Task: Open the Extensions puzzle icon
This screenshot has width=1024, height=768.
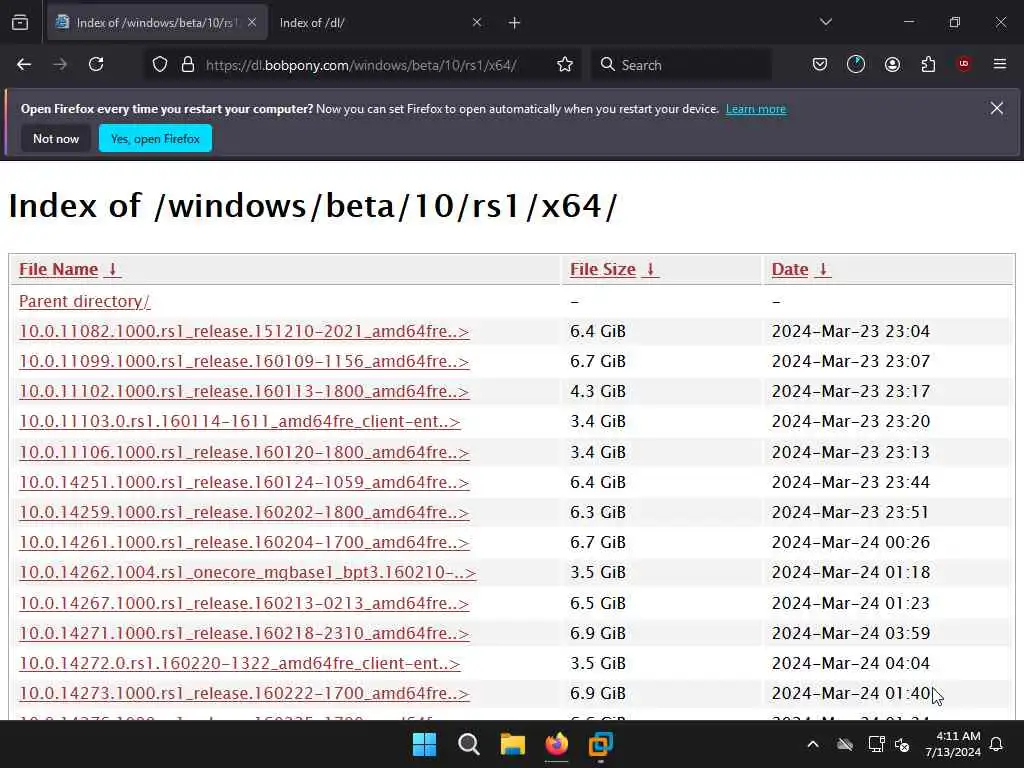Action: pyautogui.click(x=928, y=65)
